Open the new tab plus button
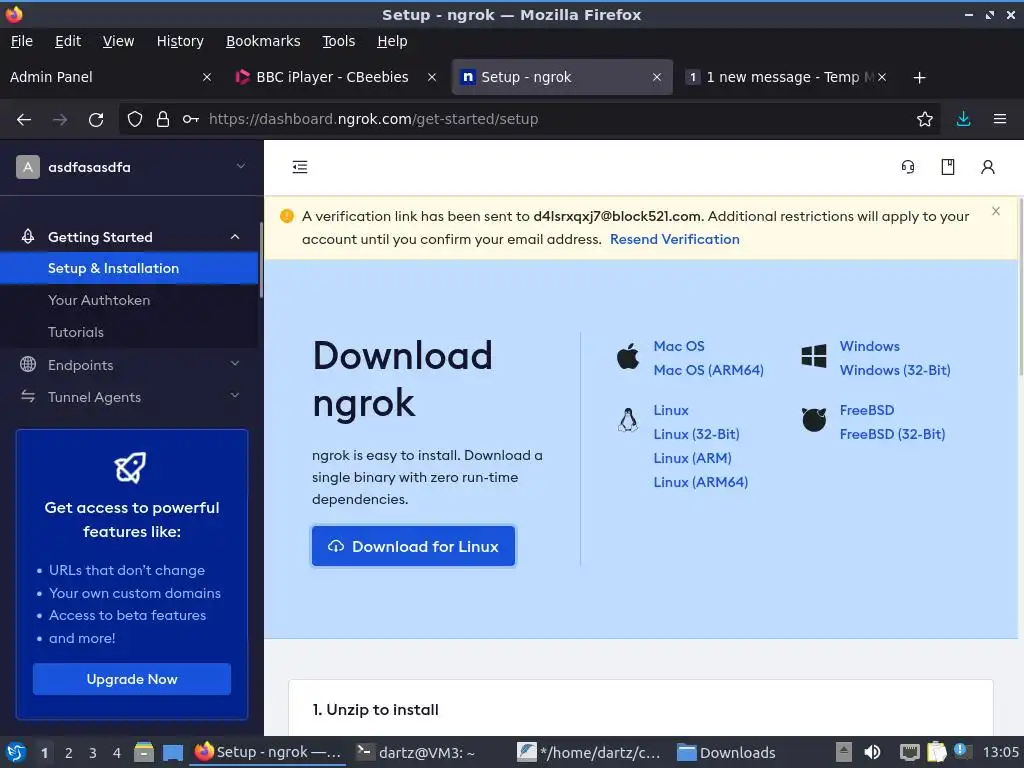Viewport: 1024px width, 768px height. (x=920, y=78)
